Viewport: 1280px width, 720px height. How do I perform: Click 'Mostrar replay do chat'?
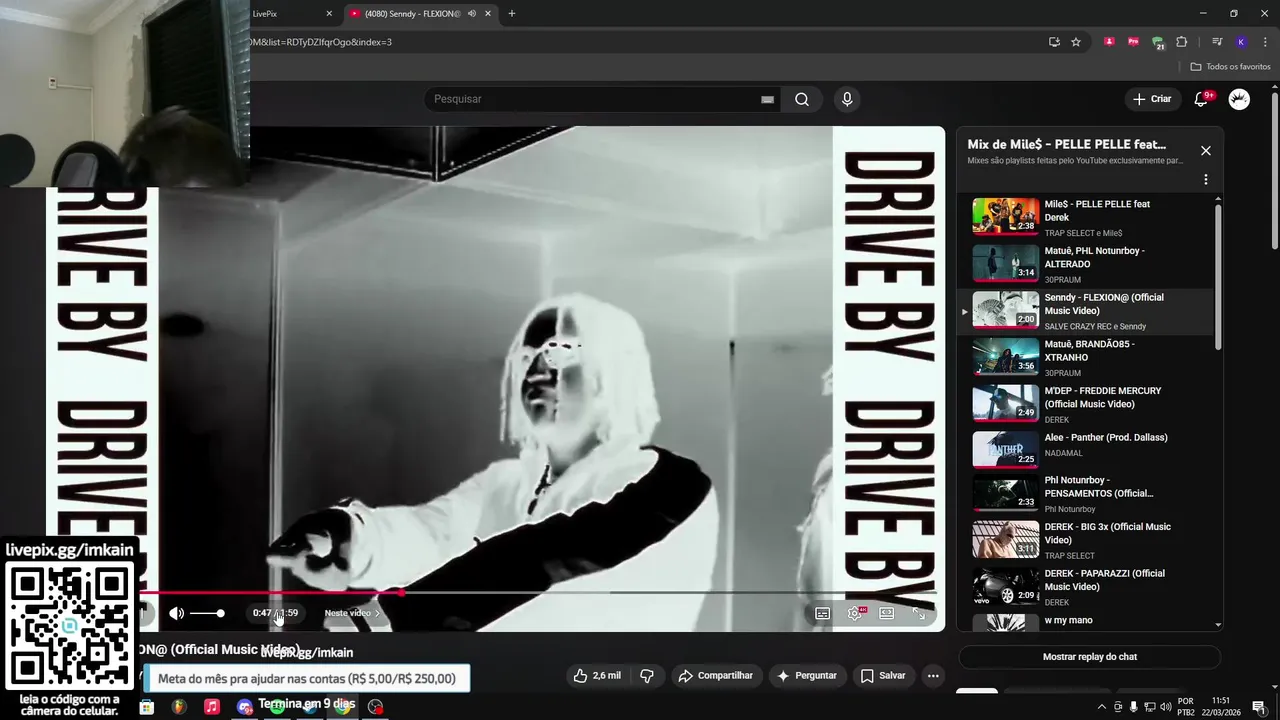[1090, 657]
